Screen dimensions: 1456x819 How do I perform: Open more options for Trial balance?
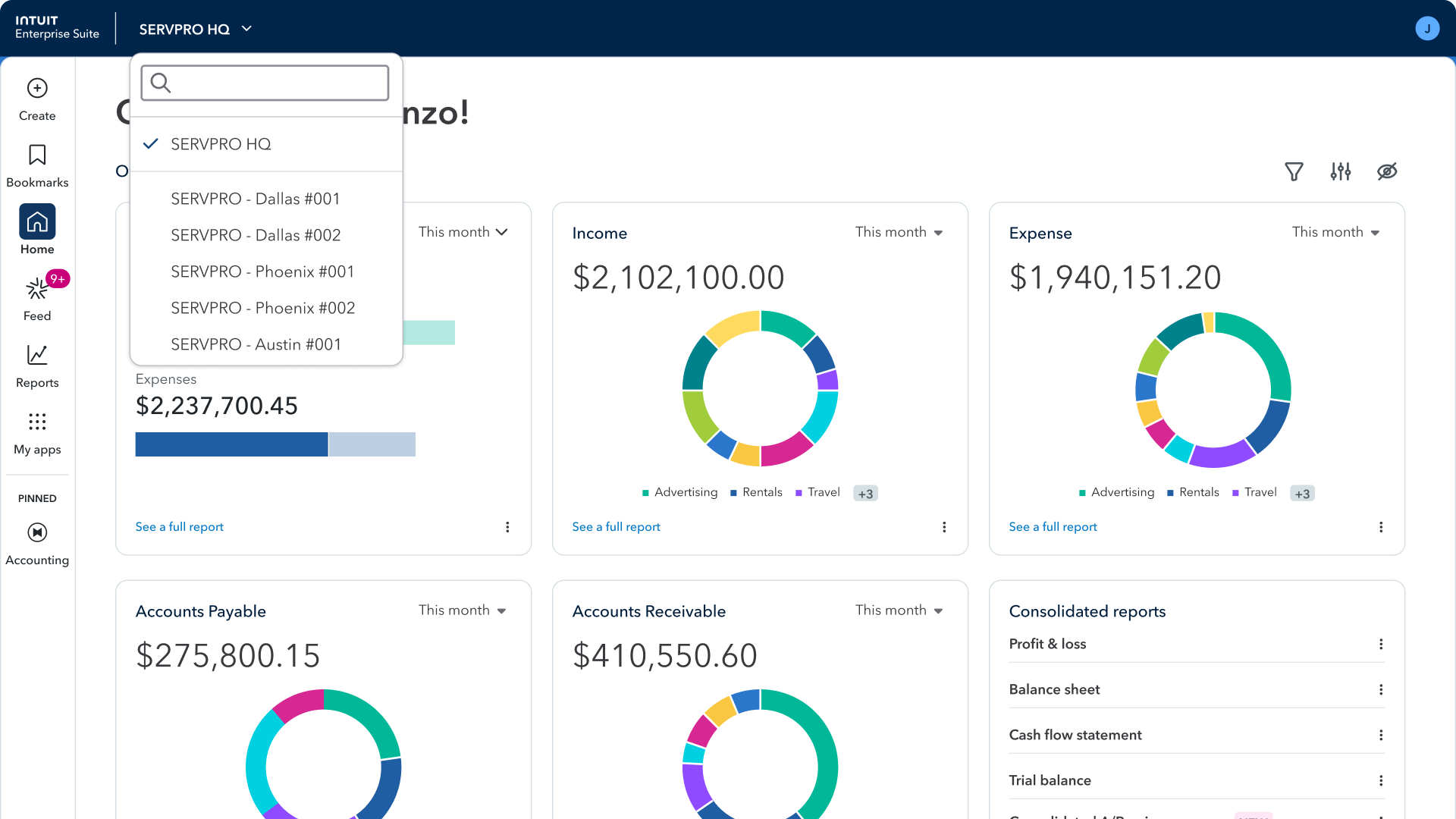(1381, 780)
